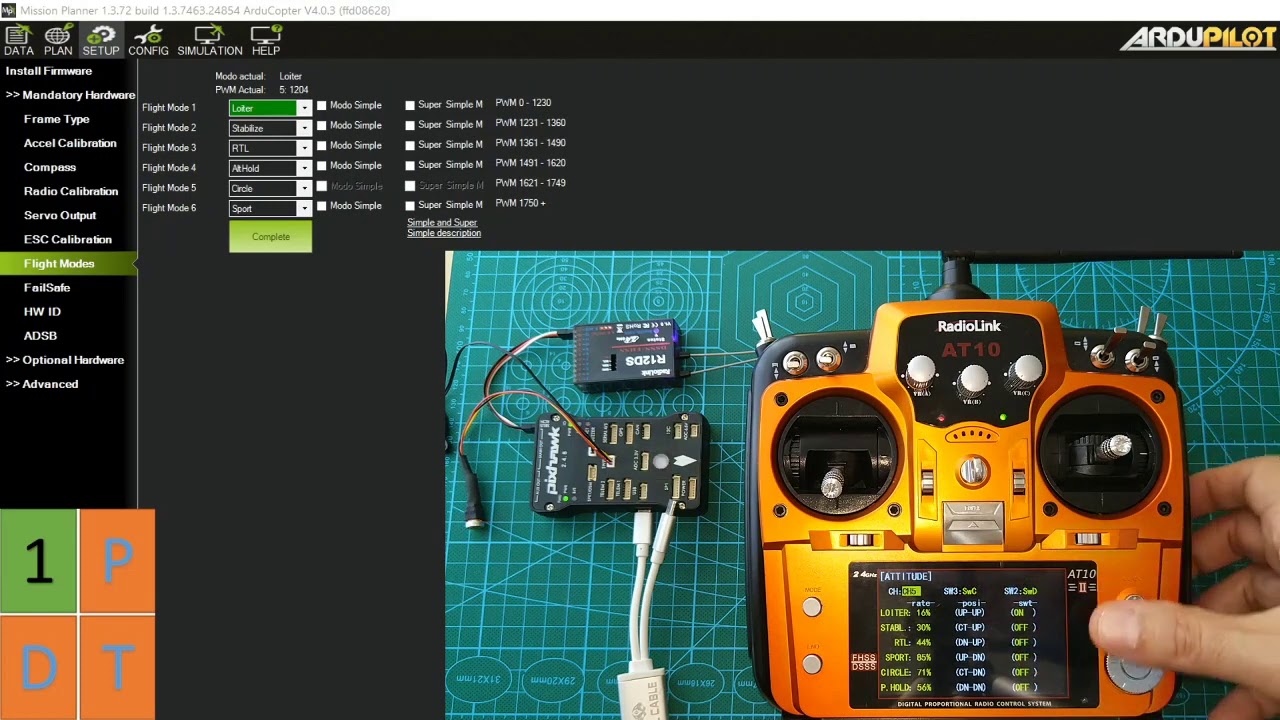The image size is (1280, 720).
Task: Click the Mission Planner title bar icon
Action: coord(8,10)
